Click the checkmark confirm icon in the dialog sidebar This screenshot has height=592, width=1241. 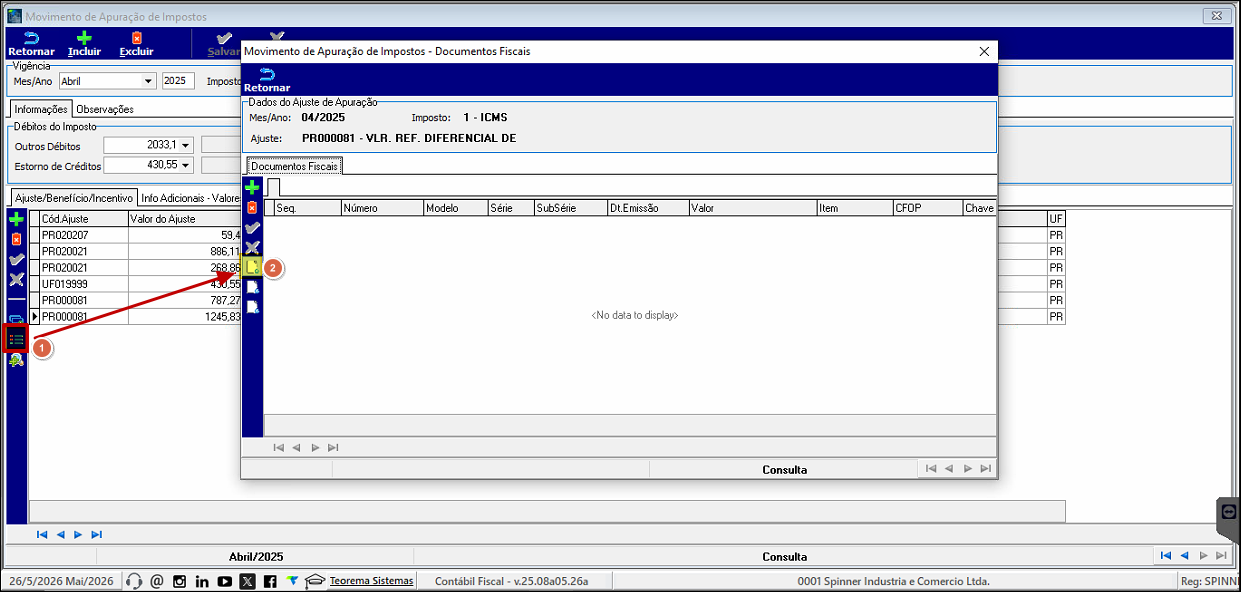tap(252, 228)
